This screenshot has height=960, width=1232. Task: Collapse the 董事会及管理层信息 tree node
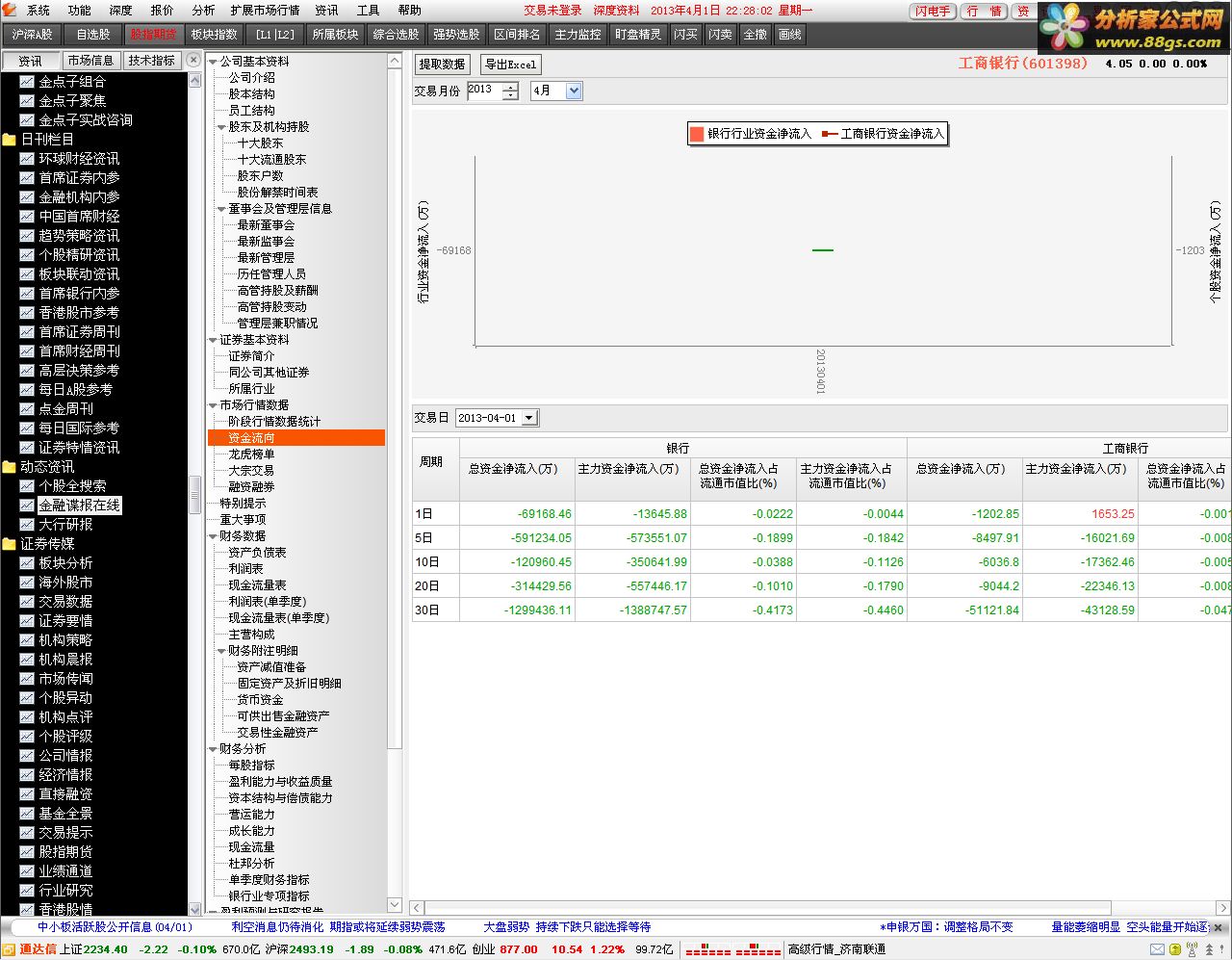221,209
